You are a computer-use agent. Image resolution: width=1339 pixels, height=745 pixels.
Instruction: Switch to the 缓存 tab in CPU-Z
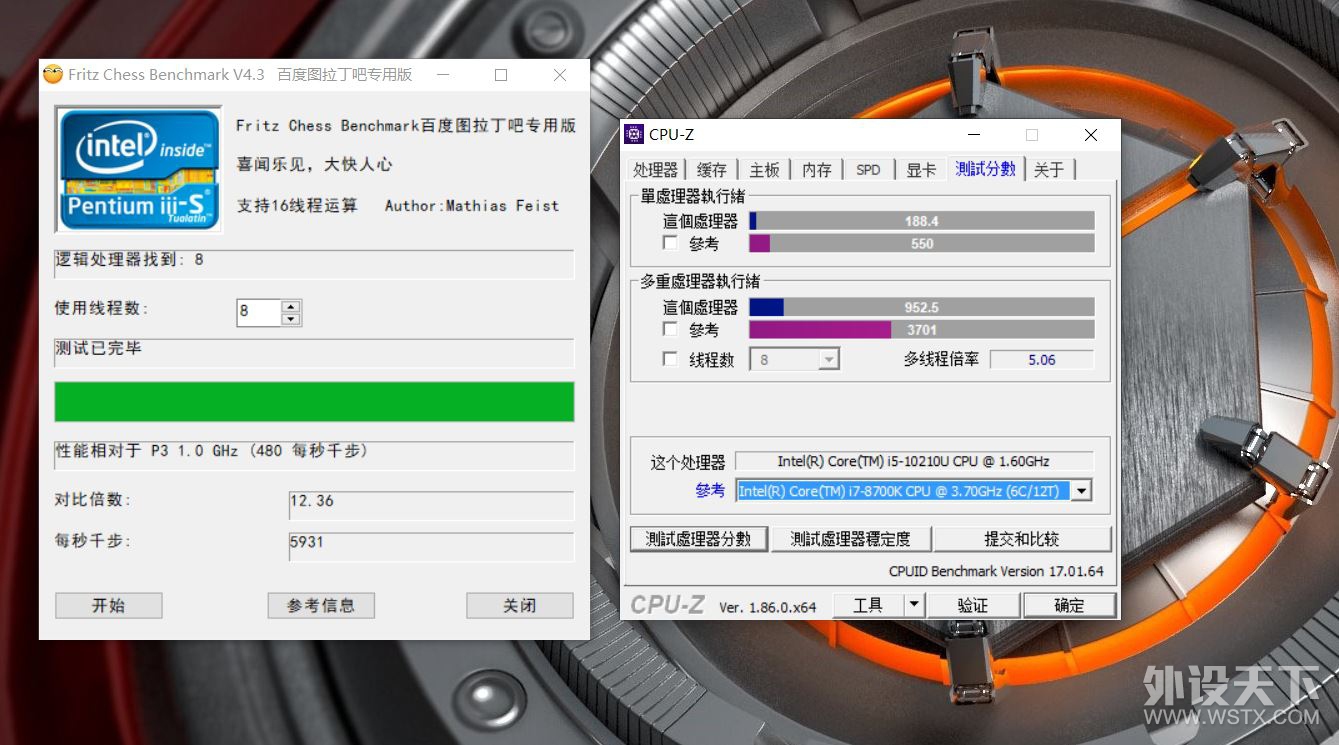point(712,170)
